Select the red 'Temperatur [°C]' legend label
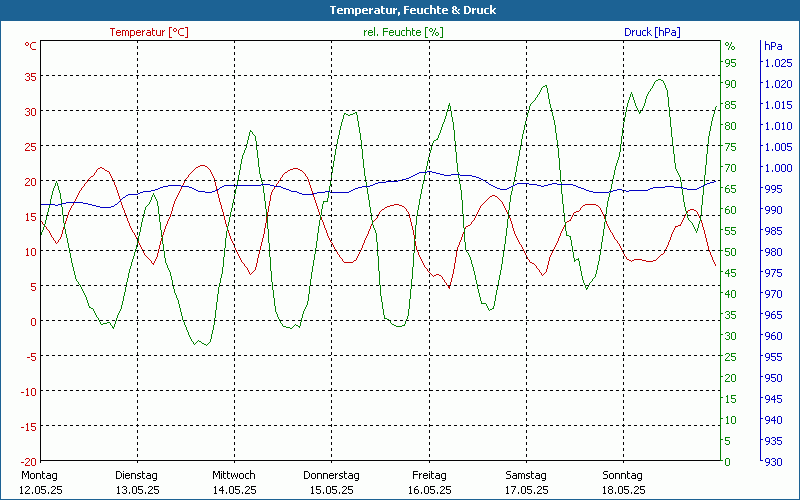800x500 pixels. click(x=149, y=32)
